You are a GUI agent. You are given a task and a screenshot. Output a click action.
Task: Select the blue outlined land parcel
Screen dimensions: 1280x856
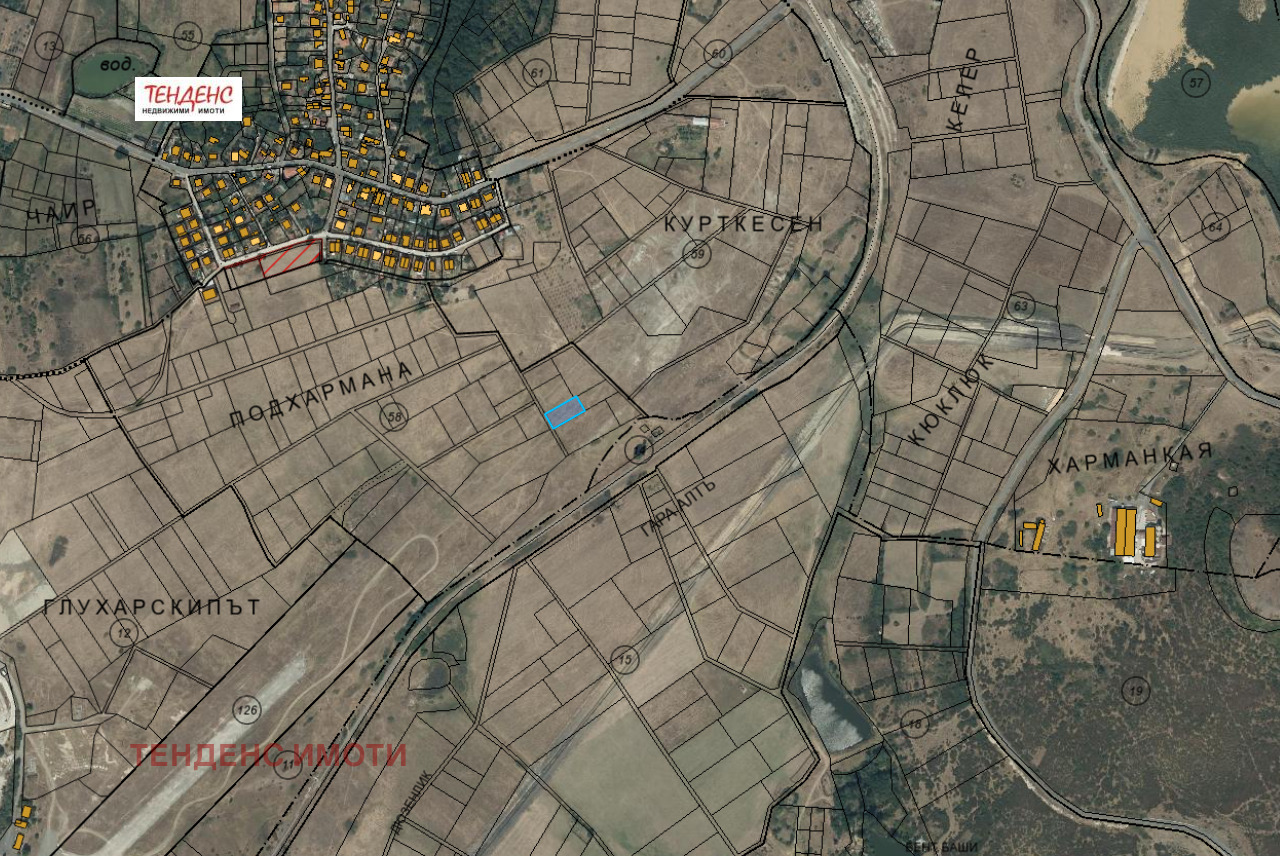(564, 412)
